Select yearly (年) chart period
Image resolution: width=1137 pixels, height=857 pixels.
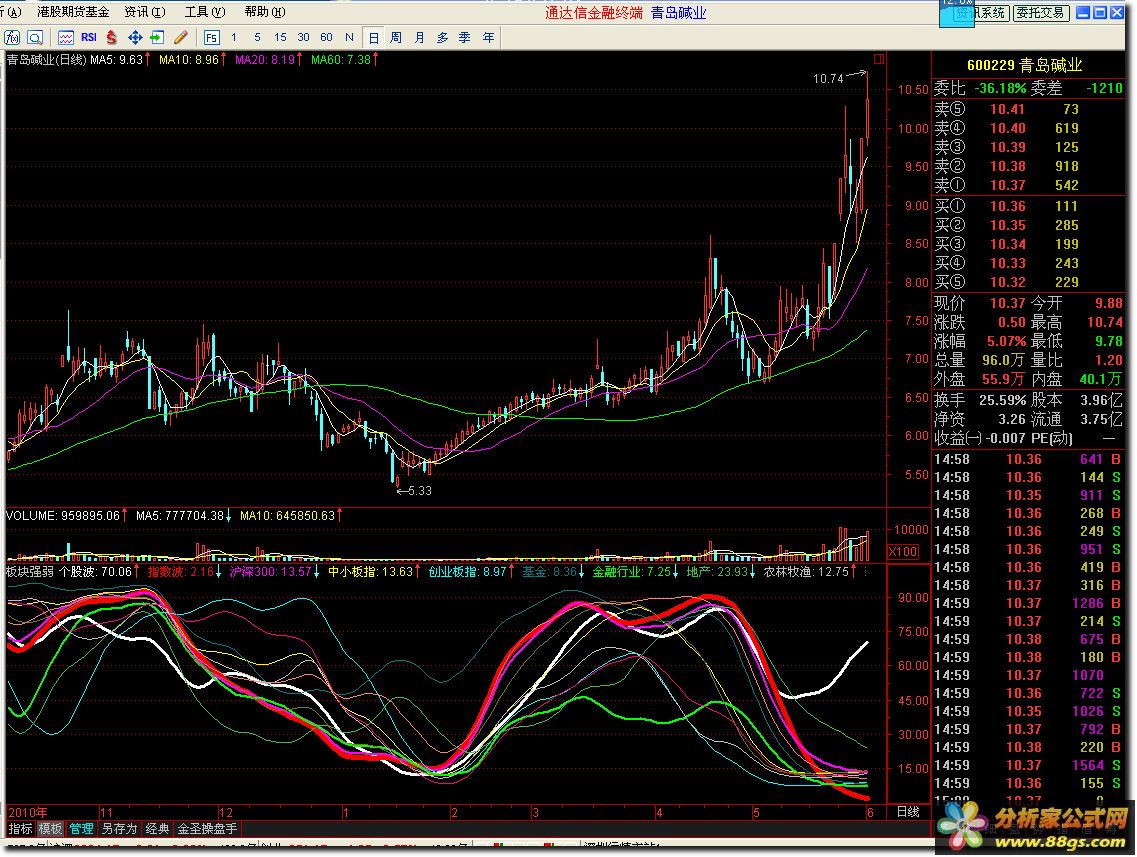(x=488, y=38)
